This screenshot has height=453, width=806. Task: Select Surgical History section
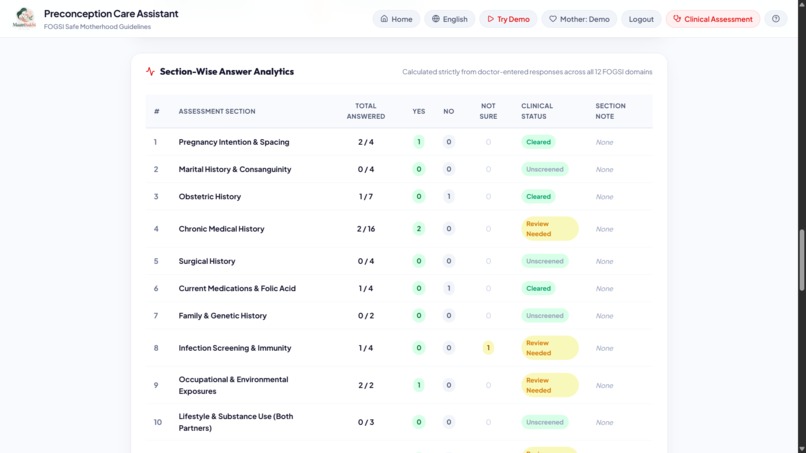(x=399, y=261)
